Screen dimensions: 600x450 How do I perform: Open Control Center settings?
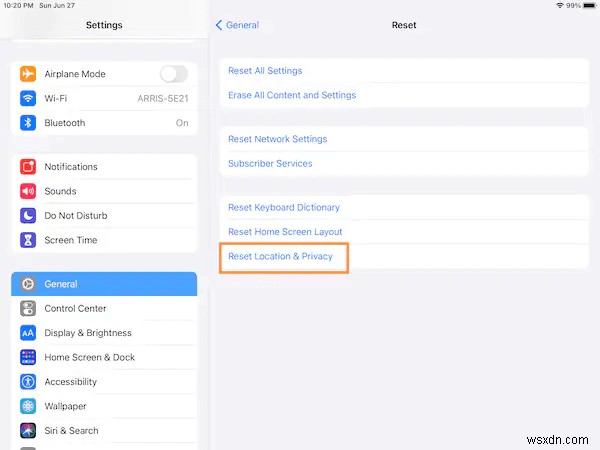pos(104,308)
